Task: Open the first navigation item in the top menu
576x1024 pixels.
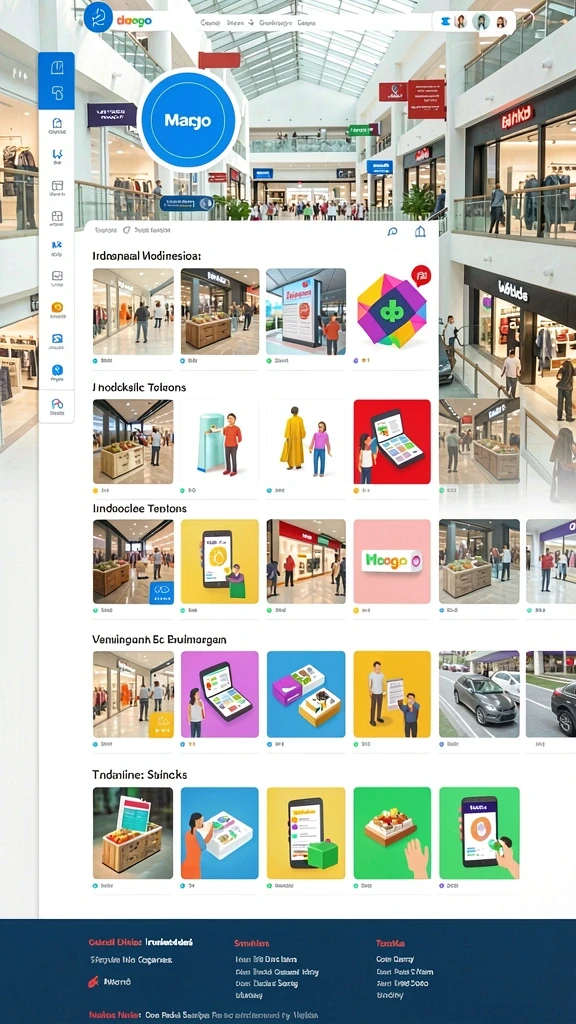Action: (x=210, y=23)
